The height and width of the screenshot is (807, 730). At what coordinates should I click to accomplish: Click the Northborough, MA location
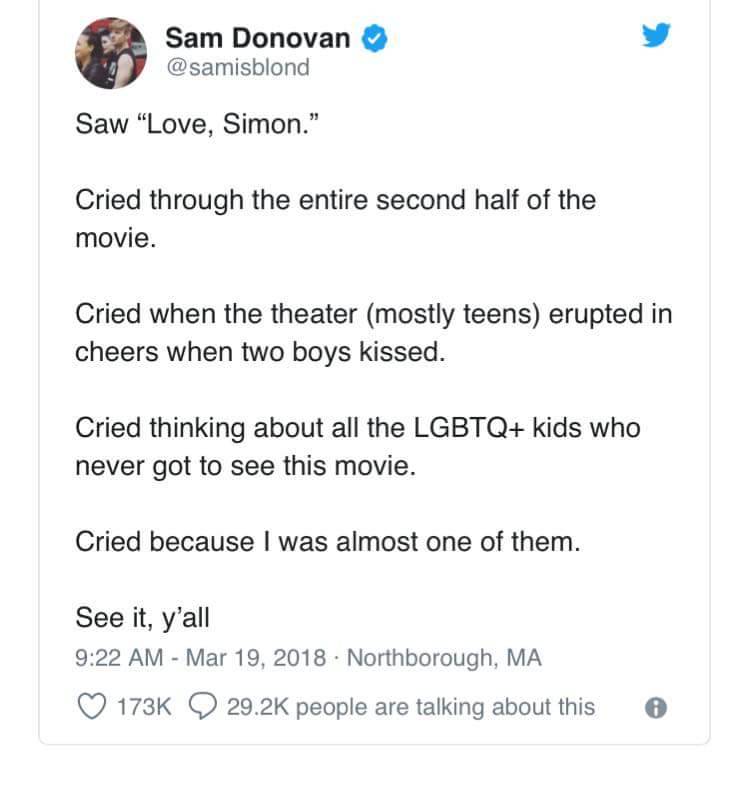(x=444, y=658)
